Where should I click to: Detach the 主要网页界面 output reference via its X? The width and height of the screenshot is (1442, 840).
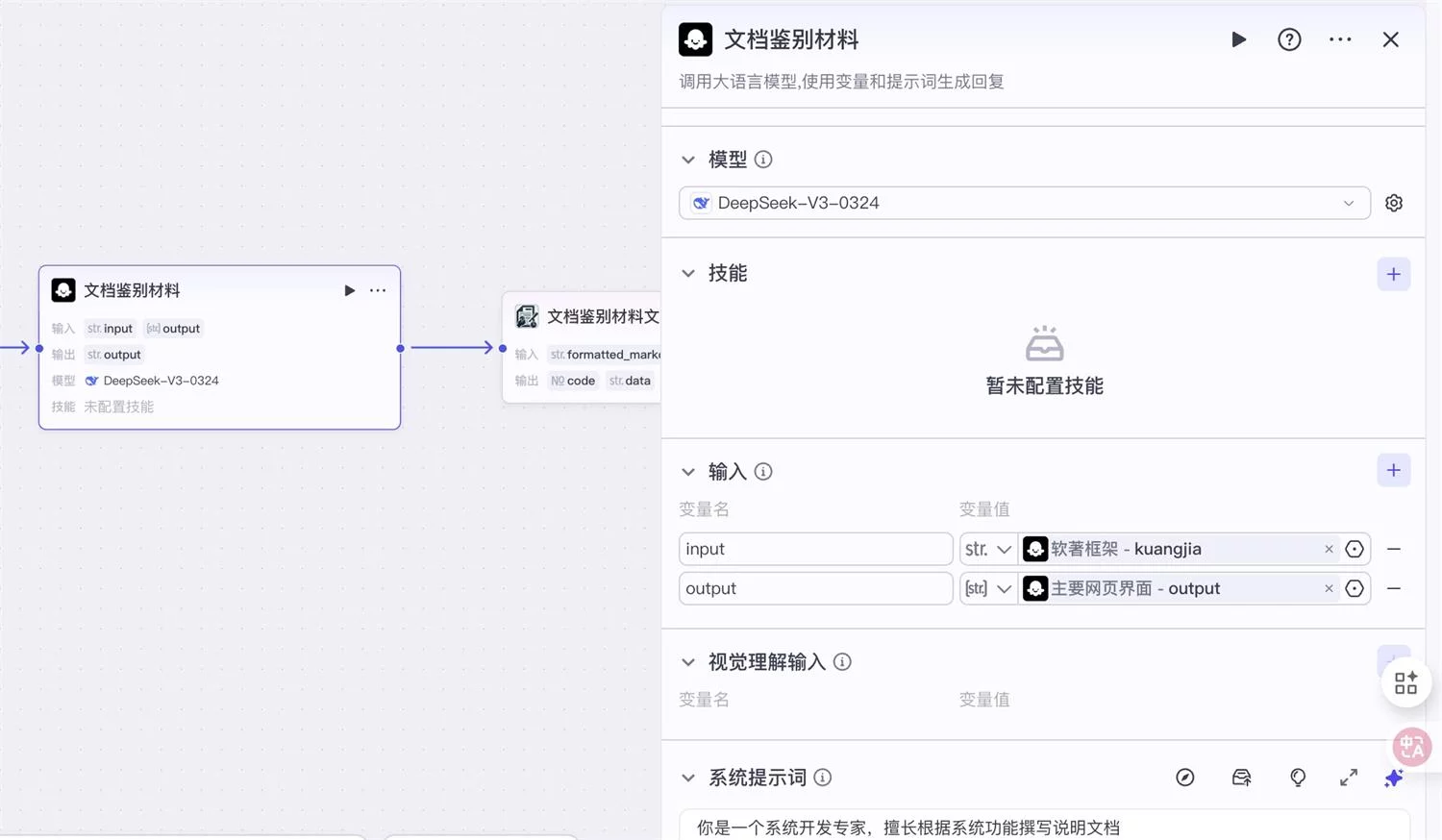1329,588
